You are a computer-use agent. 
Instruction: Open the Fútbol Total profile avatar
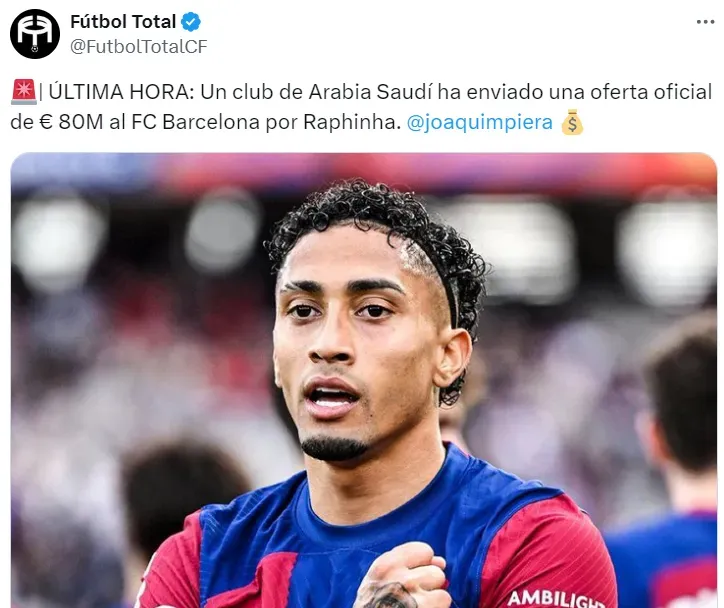35,34
